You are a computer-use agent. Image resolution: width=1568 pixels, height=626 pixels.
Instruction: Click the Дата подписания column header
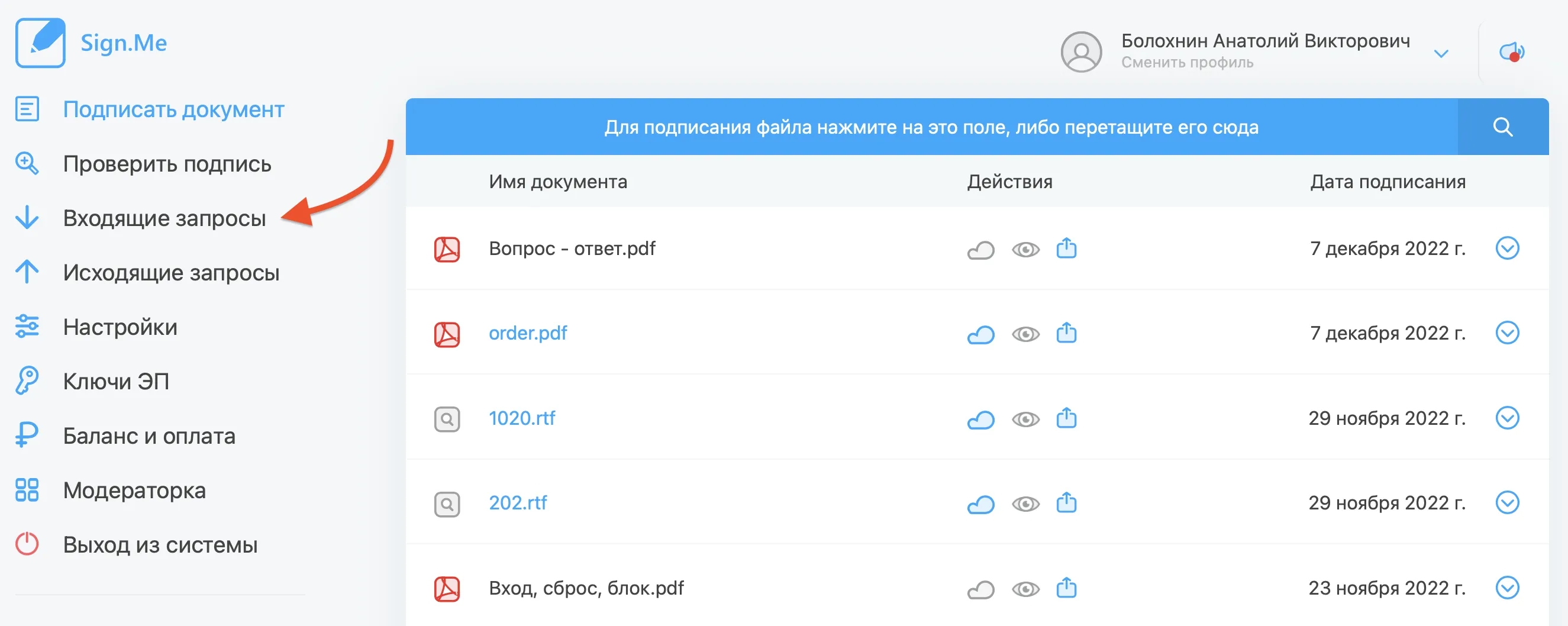coord(1388,182)
